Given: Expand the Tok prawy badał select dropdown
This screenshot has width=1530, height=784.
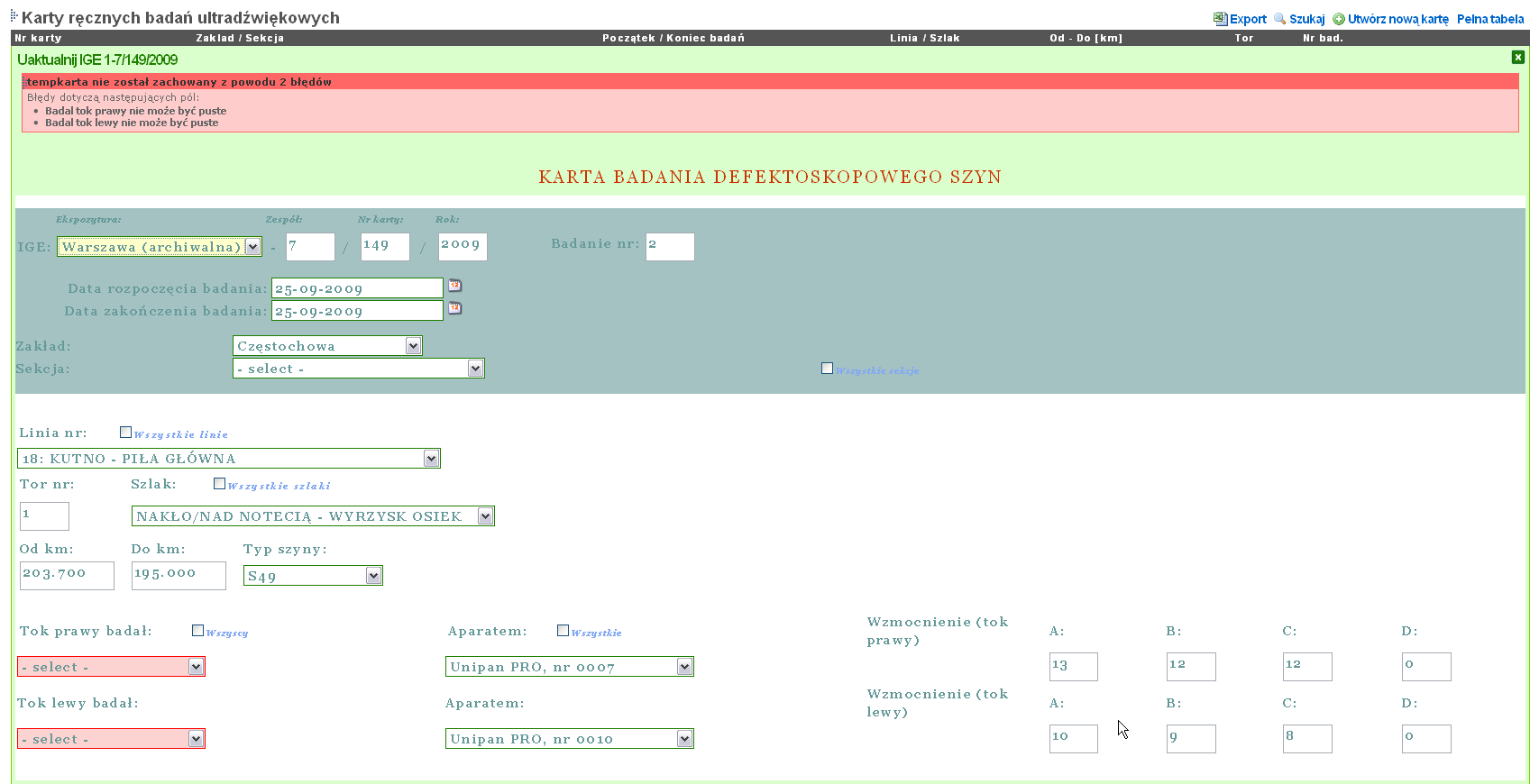Looking at the screenshot, I should tap(196, 667).
